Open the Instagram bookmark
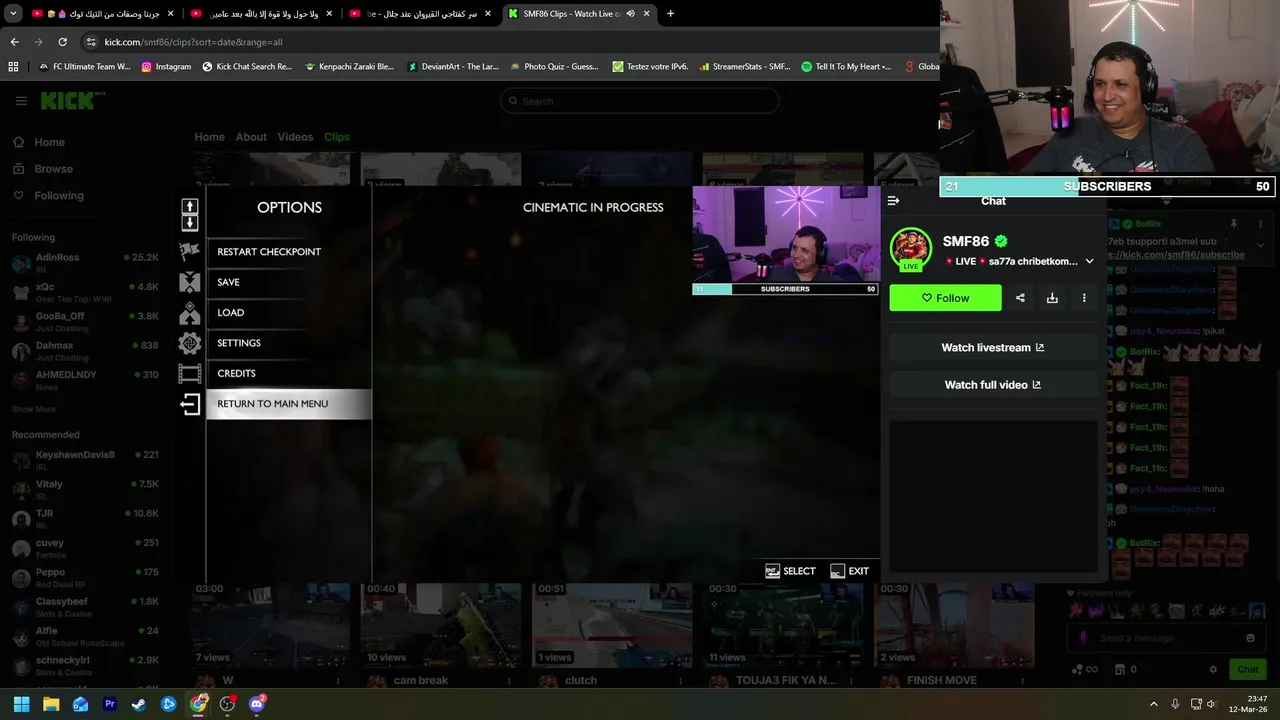The width and height of the screenshot is (1280, 720). [166, 67]
